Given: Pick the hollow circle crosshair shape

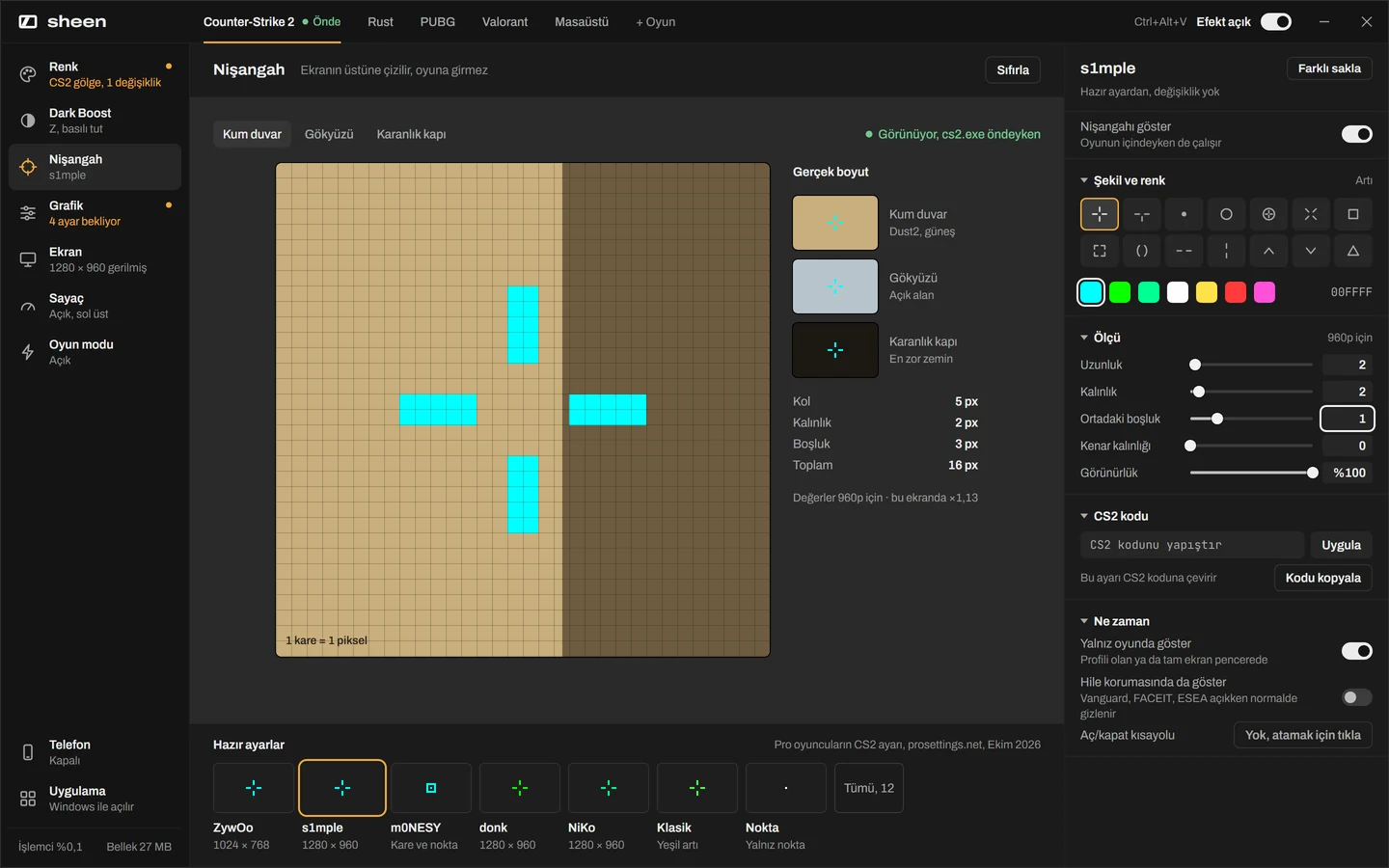Looking at the screenshot, I should [x=1226, y=214].
